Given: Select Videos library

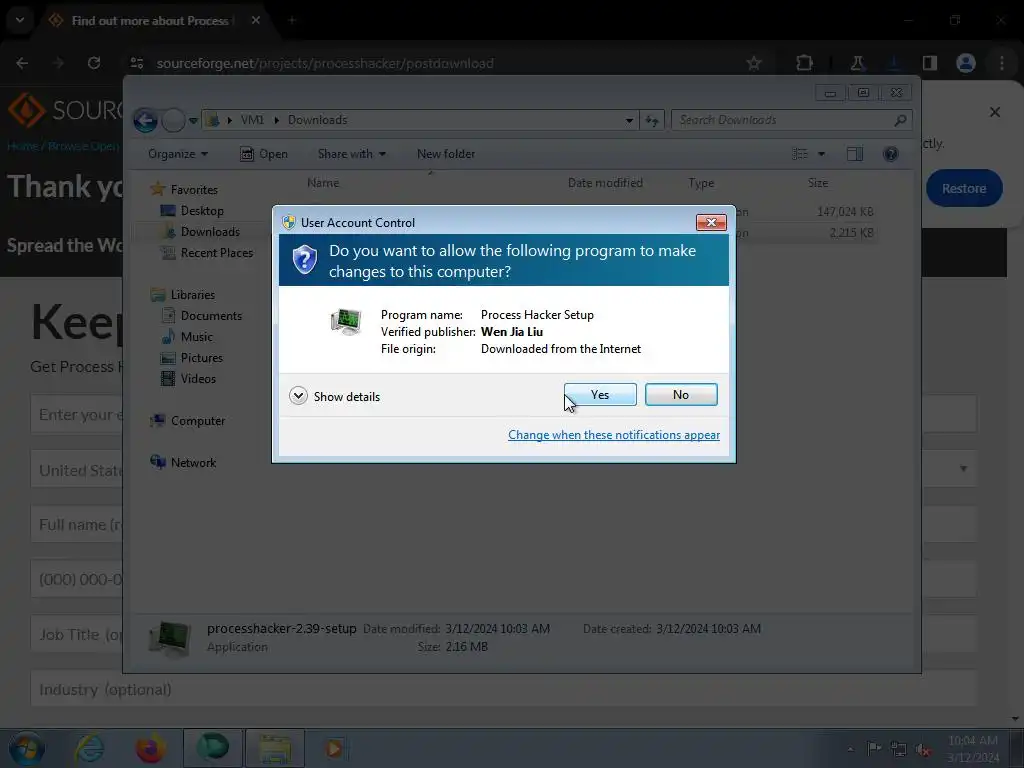Looking at the screenshot, I should pyautogui.click(x=198, y=379).
